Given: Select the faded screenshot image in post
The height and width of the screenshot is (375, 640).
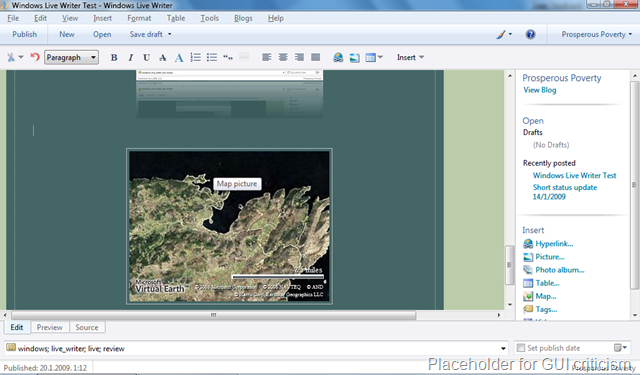Looking at the screenshot, I should pos(229,94).
